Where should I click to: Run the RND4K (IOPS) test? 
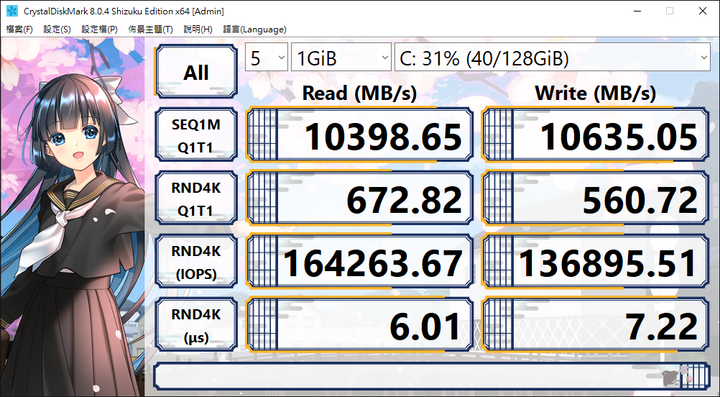(x=196, y=262)
